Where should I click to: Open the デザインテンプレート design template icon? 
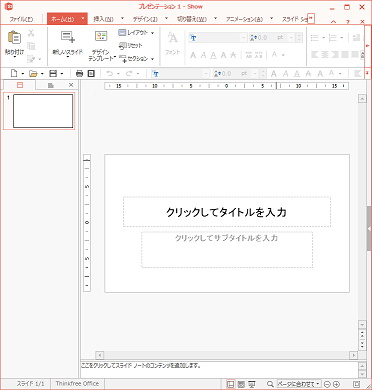coord(101,37)
